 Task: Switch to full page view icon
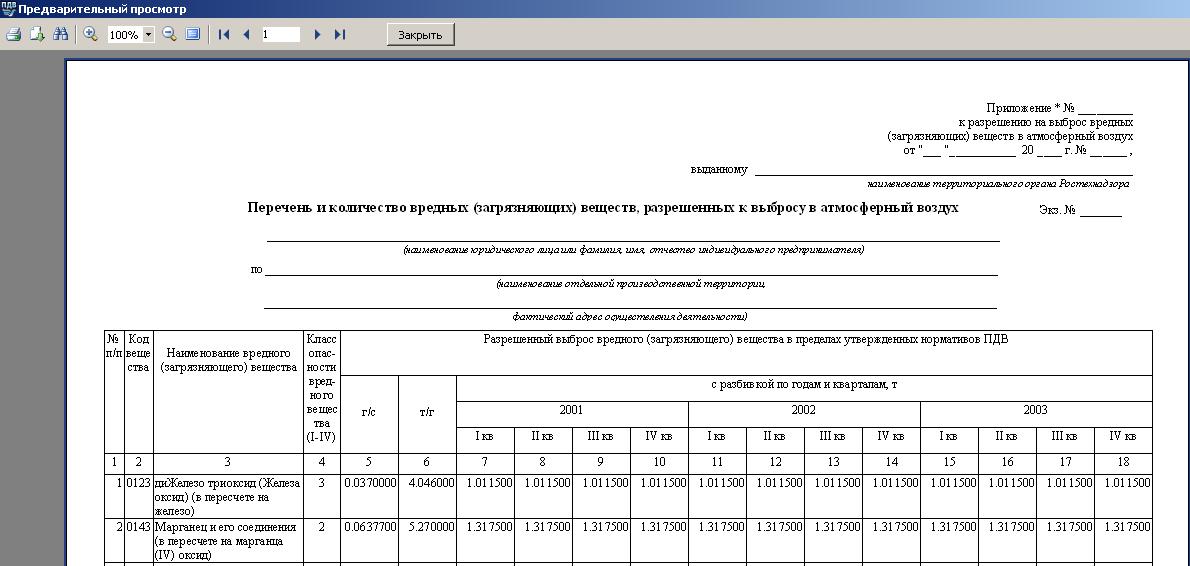click(x=193, y=34)
